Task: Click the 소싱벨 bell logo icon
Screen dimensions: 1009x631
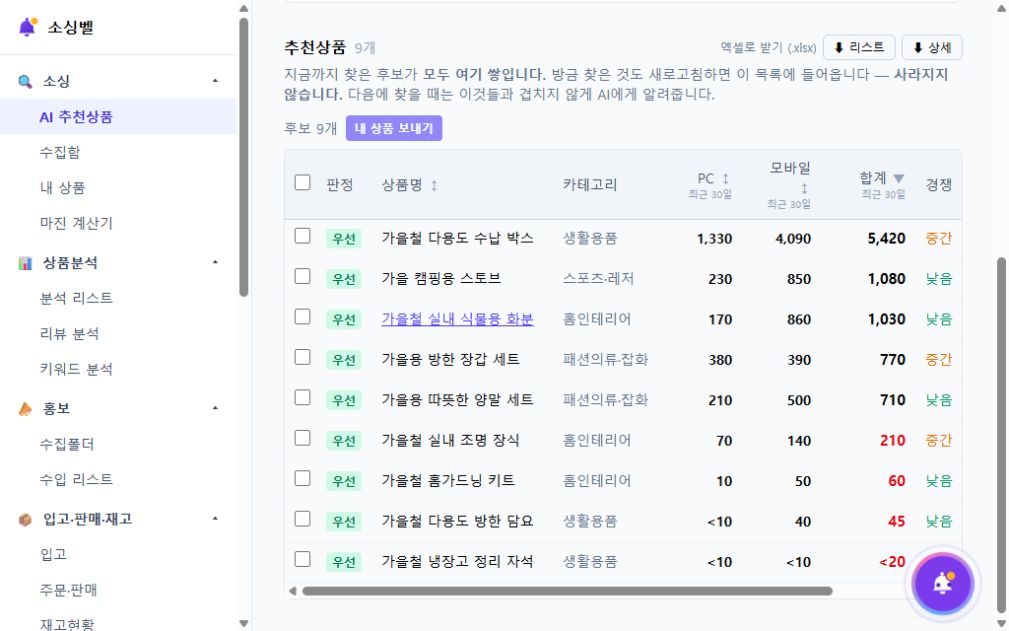Action: click(27, 27)
